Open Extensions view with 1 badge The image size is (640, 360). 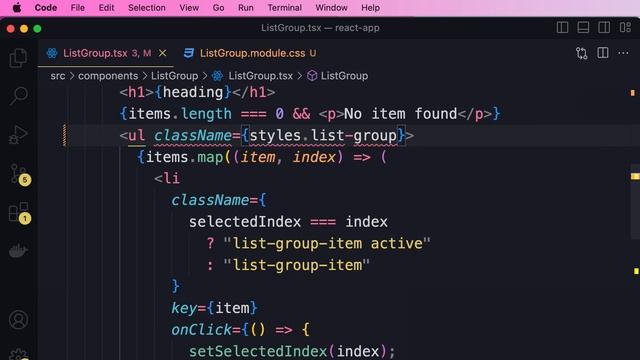click(x=19, y=213)
